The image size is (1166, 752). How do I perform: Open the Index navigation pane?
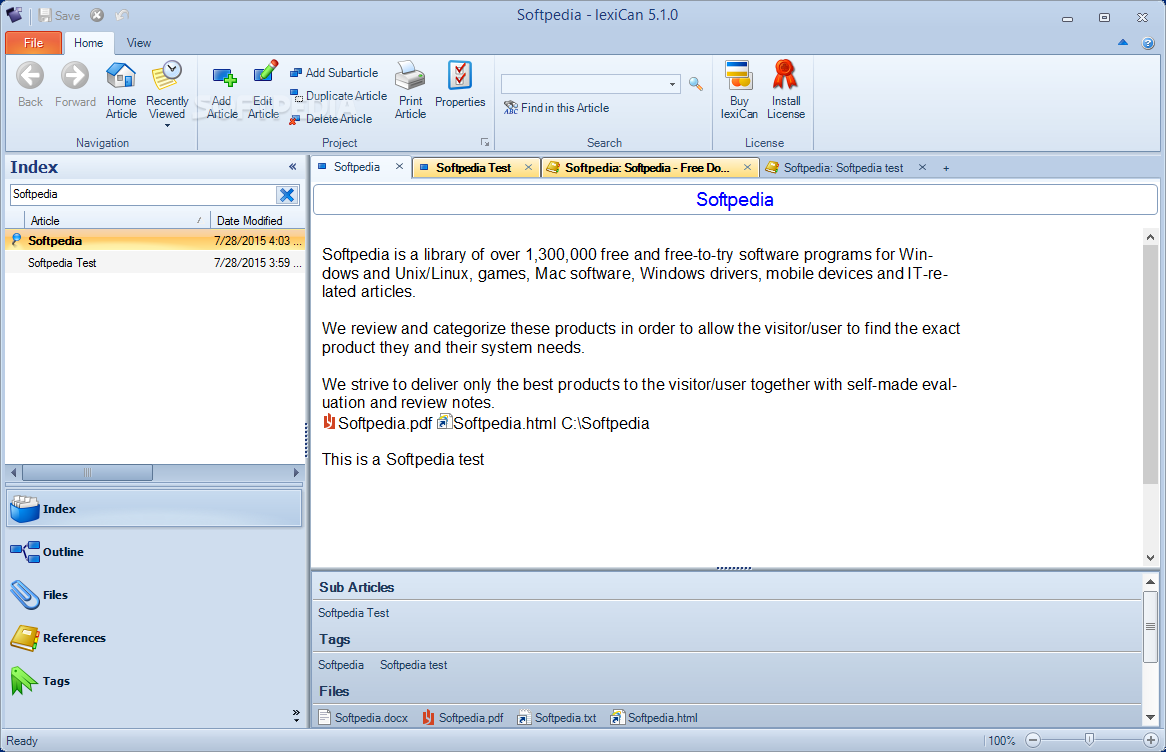coord(155,509)
